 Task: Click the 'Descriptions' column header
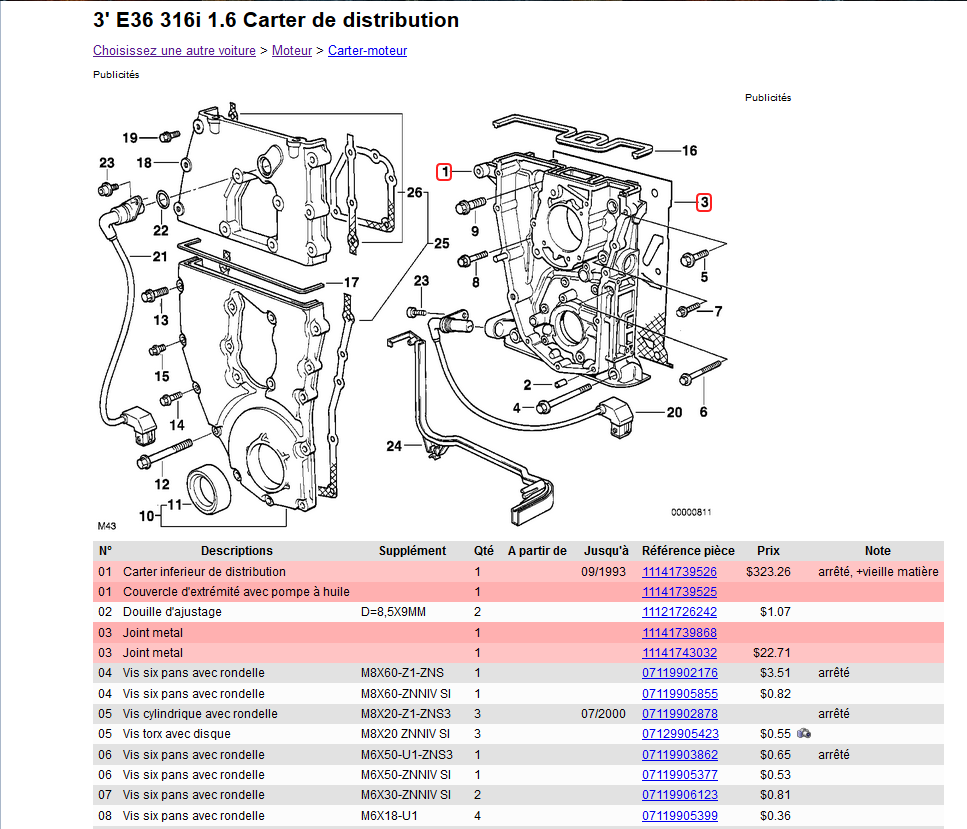[x=237, y=551]
